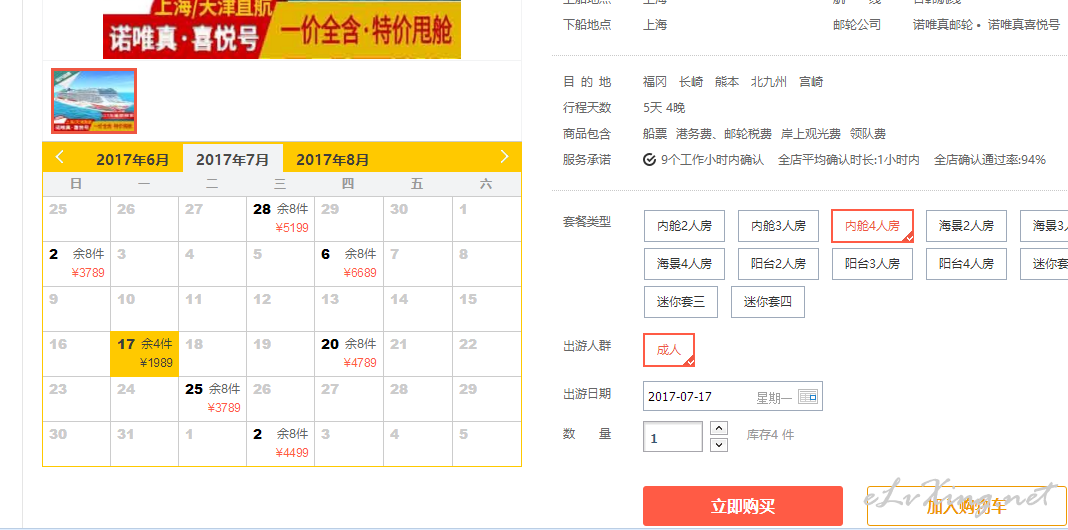Click the 9个工作小时内确认 service promise checkmark
The width and height of the screenshot is (1068, 530).
coord(649,160)
